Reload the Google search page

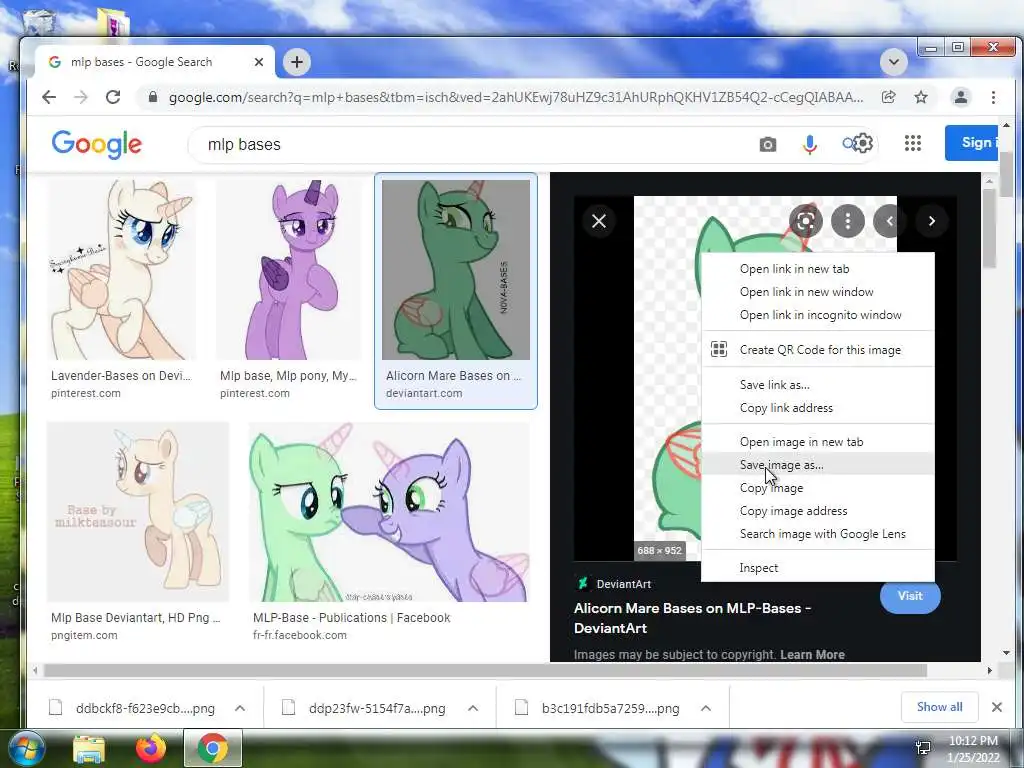click(x=113, y=97)
